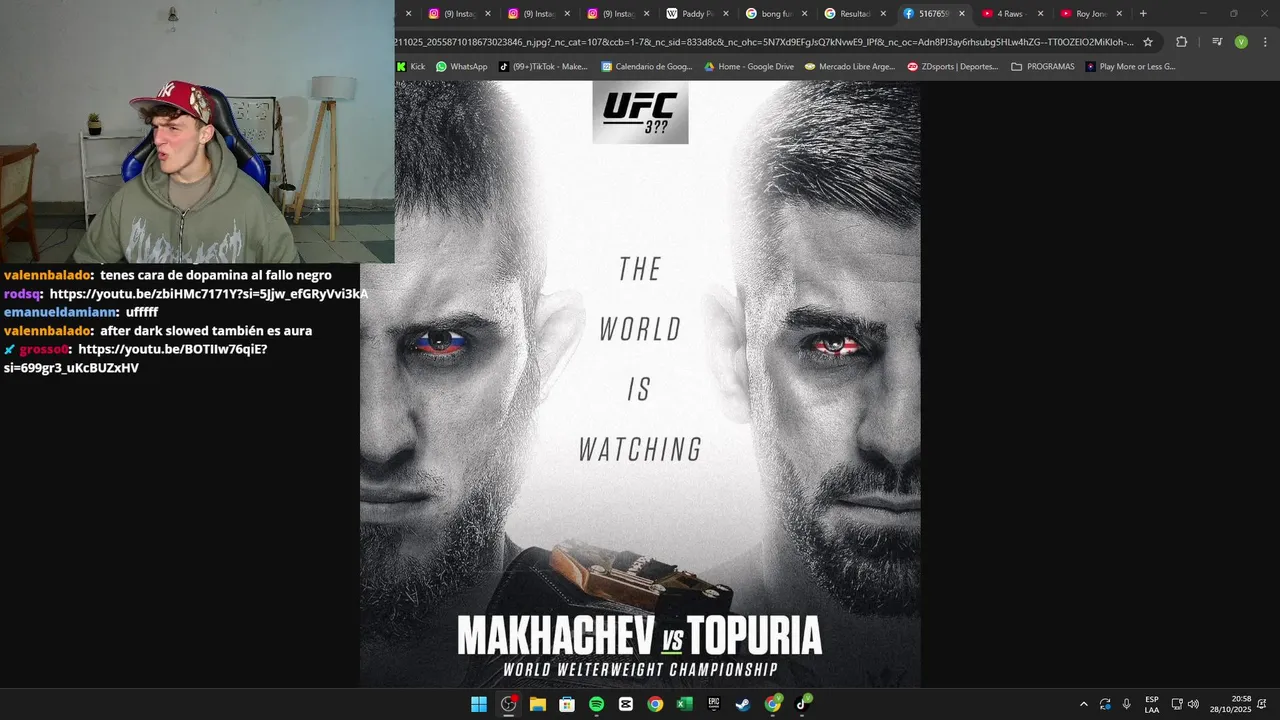
Task: Click the sync icon in the system tray
Action: point(1105,704)
